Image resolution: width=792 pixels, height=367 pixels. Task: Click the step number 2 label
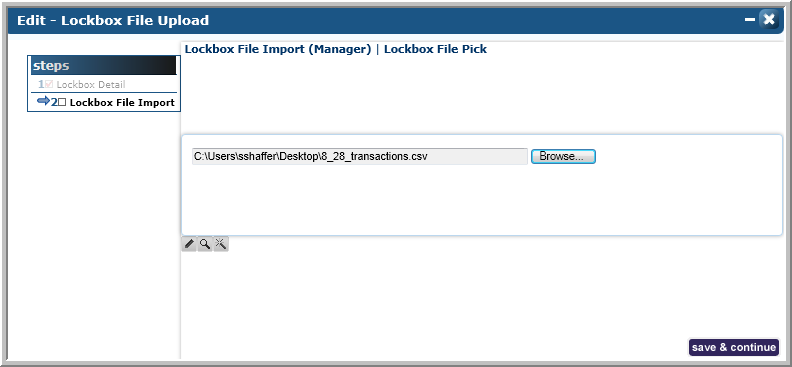tap(55, 102)
